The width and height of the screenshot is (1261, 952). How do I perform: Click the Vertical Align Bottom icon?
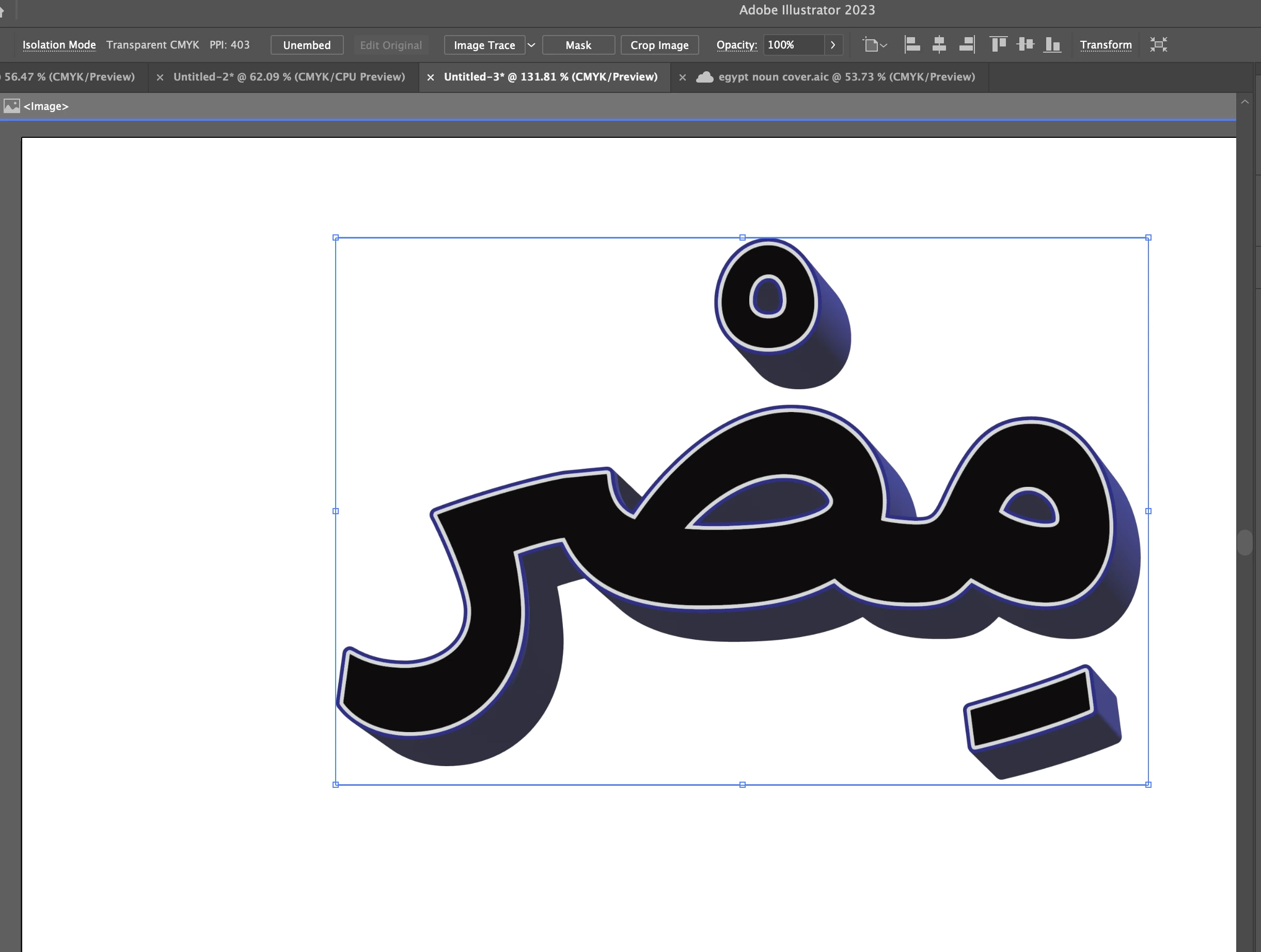1052,44
